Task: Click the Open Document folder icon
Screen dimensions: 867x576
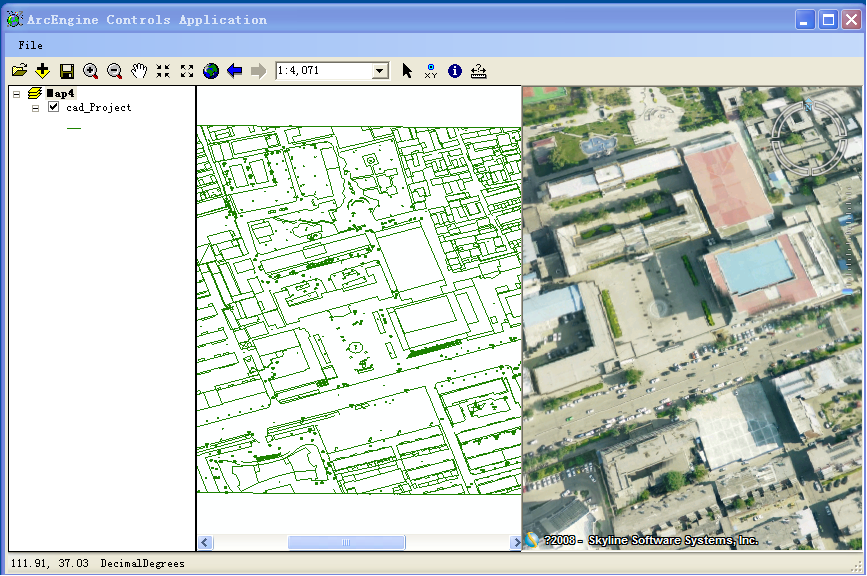Action: pos(19,71)
